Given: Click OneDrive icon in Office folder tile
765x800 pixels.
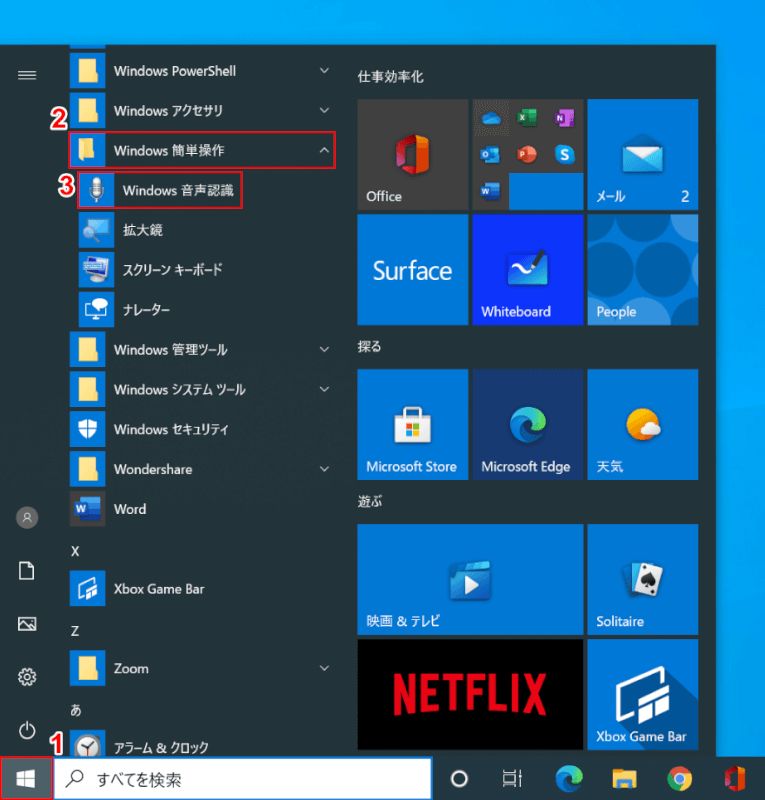Looking at the screenshot, I should (491, 118).
